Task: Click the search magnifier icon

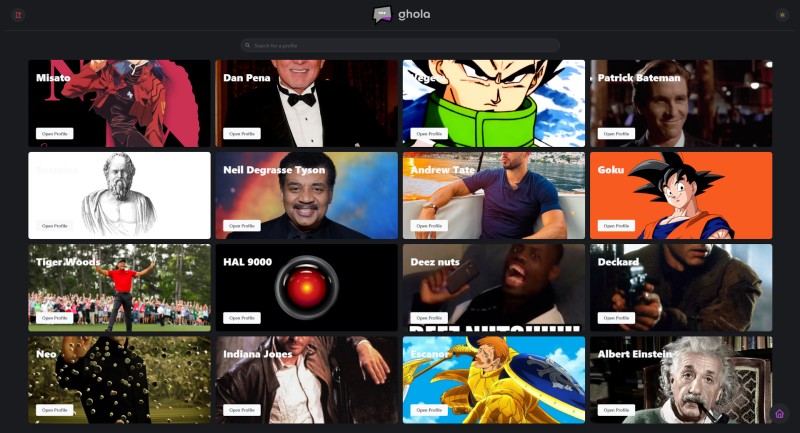Action: click(247, 45)
